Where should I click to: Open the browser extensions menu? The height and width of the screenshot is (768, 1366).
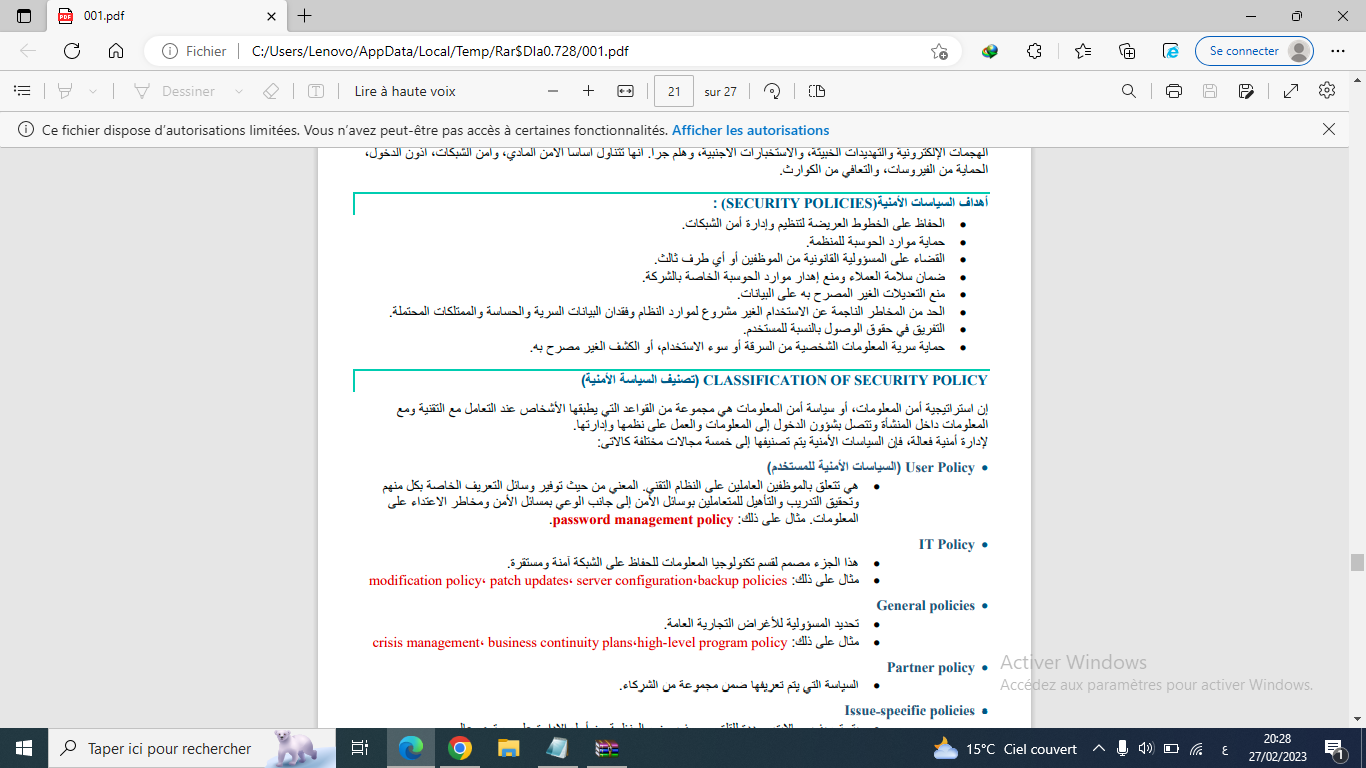[x=1035, y=51]
